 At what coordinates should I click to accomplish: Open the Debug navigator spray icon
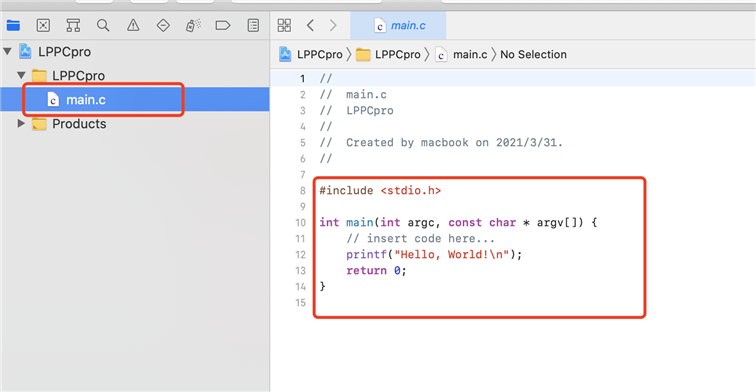pos(193,26)
